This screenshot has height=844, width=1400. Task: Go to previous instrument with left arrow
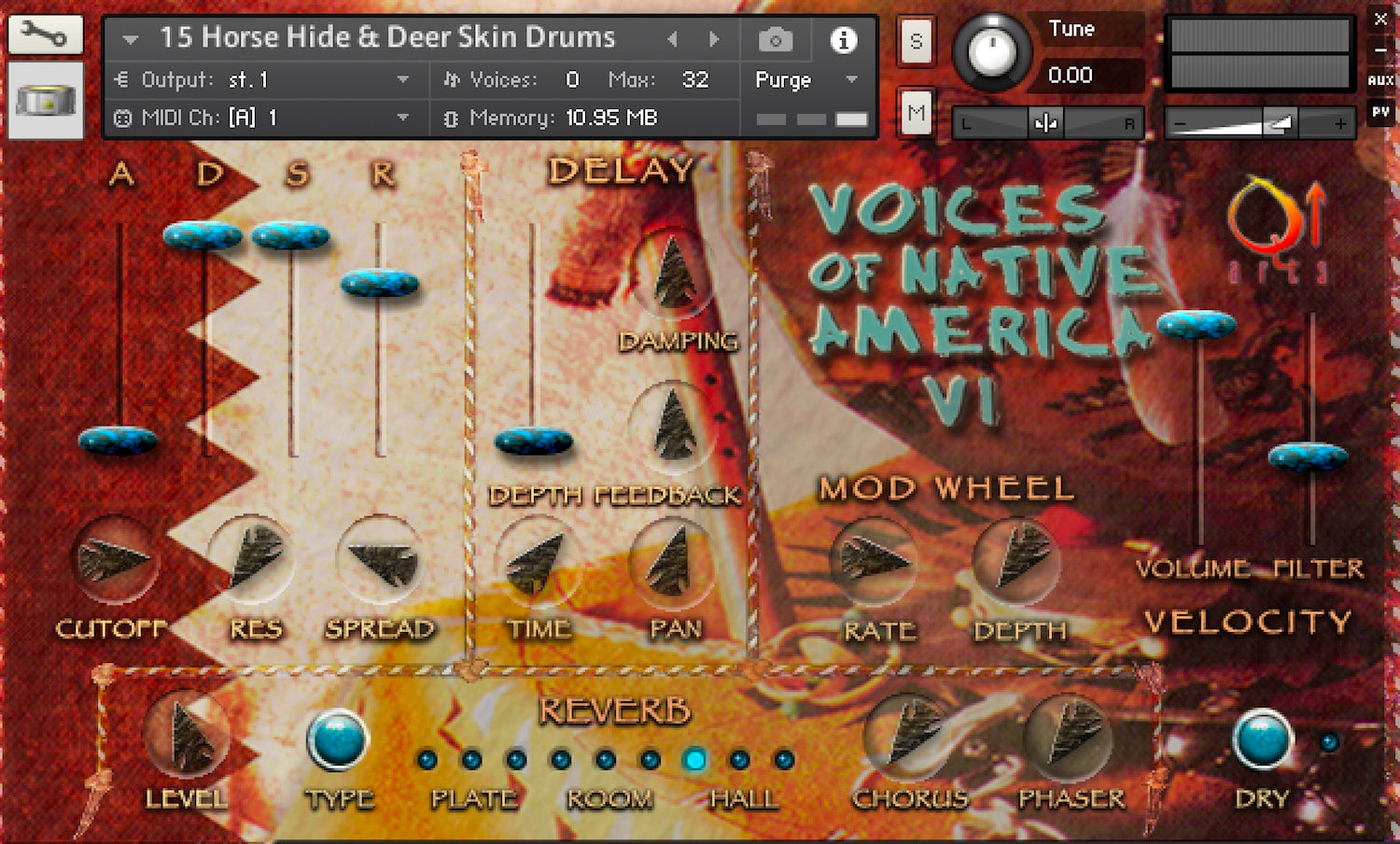tap(672, 39)
